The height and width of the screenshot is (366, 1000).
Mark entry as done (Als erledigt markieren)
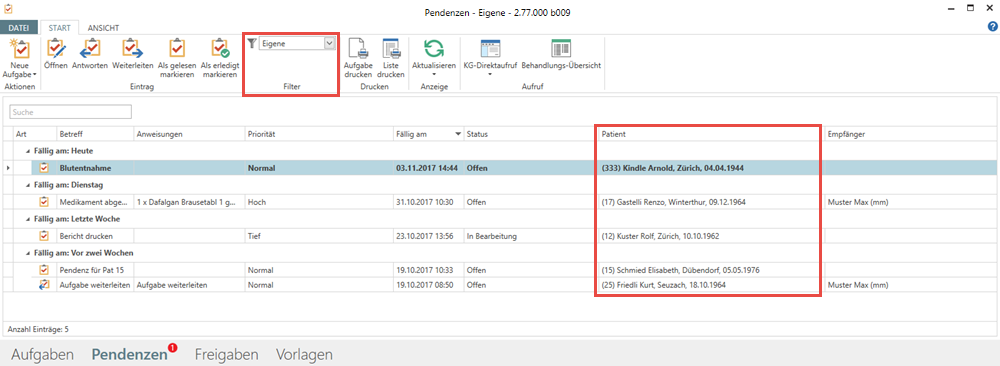click(219, 58)
